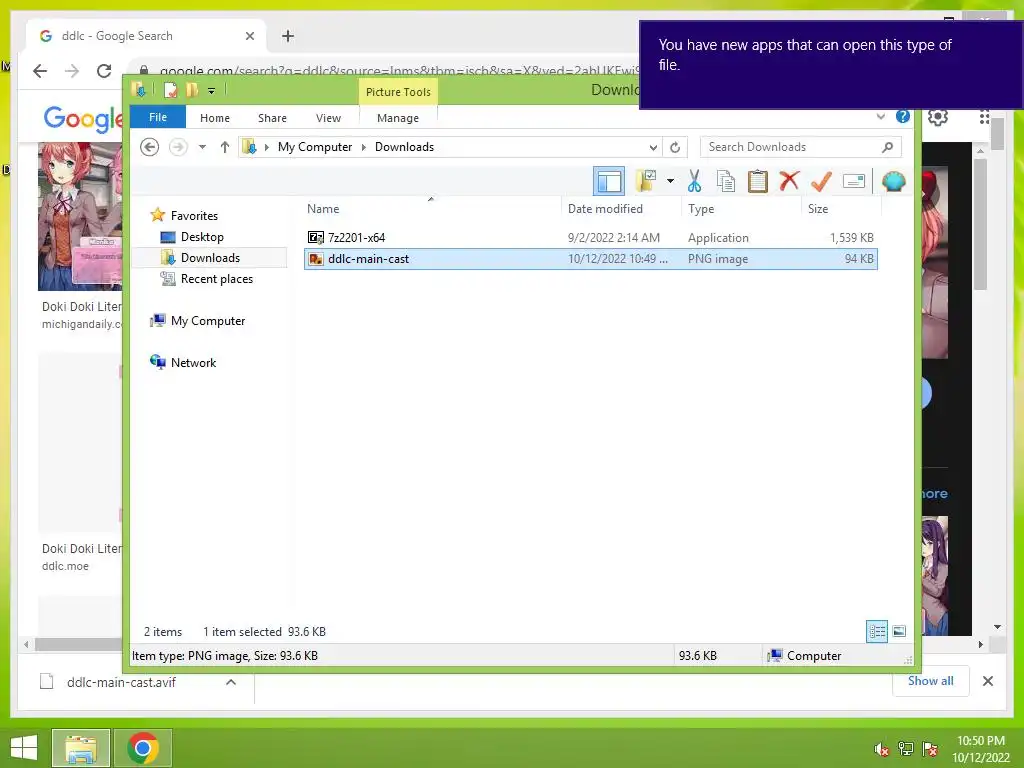1024x768 pixels.
Task: Click the new apps notification banner
Action: 831,65
